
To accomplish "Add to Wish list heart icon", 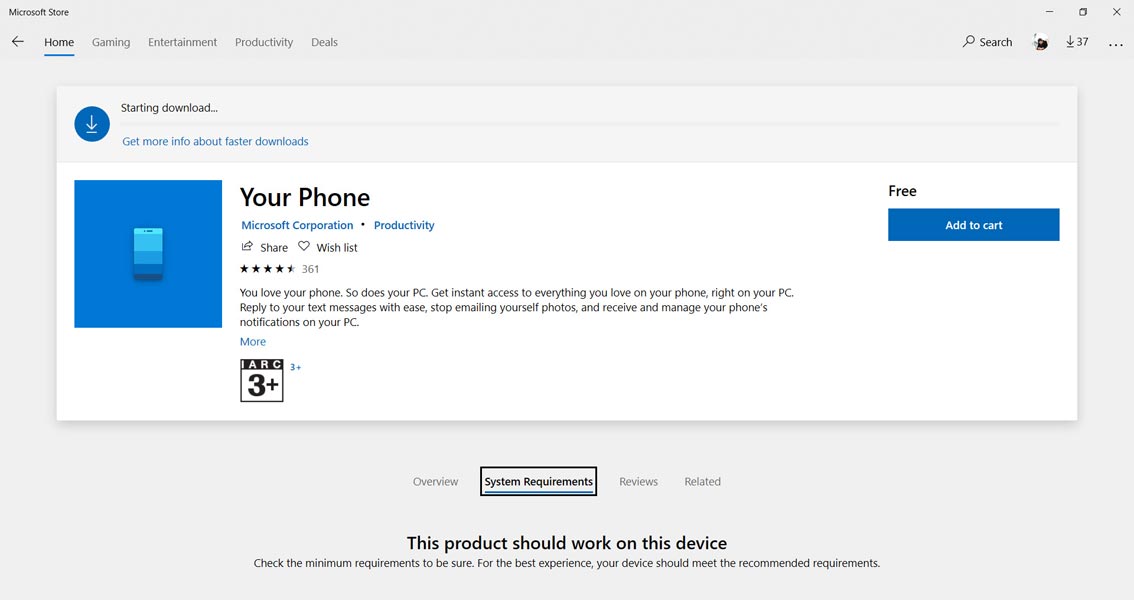I will (x=304, y=247).
